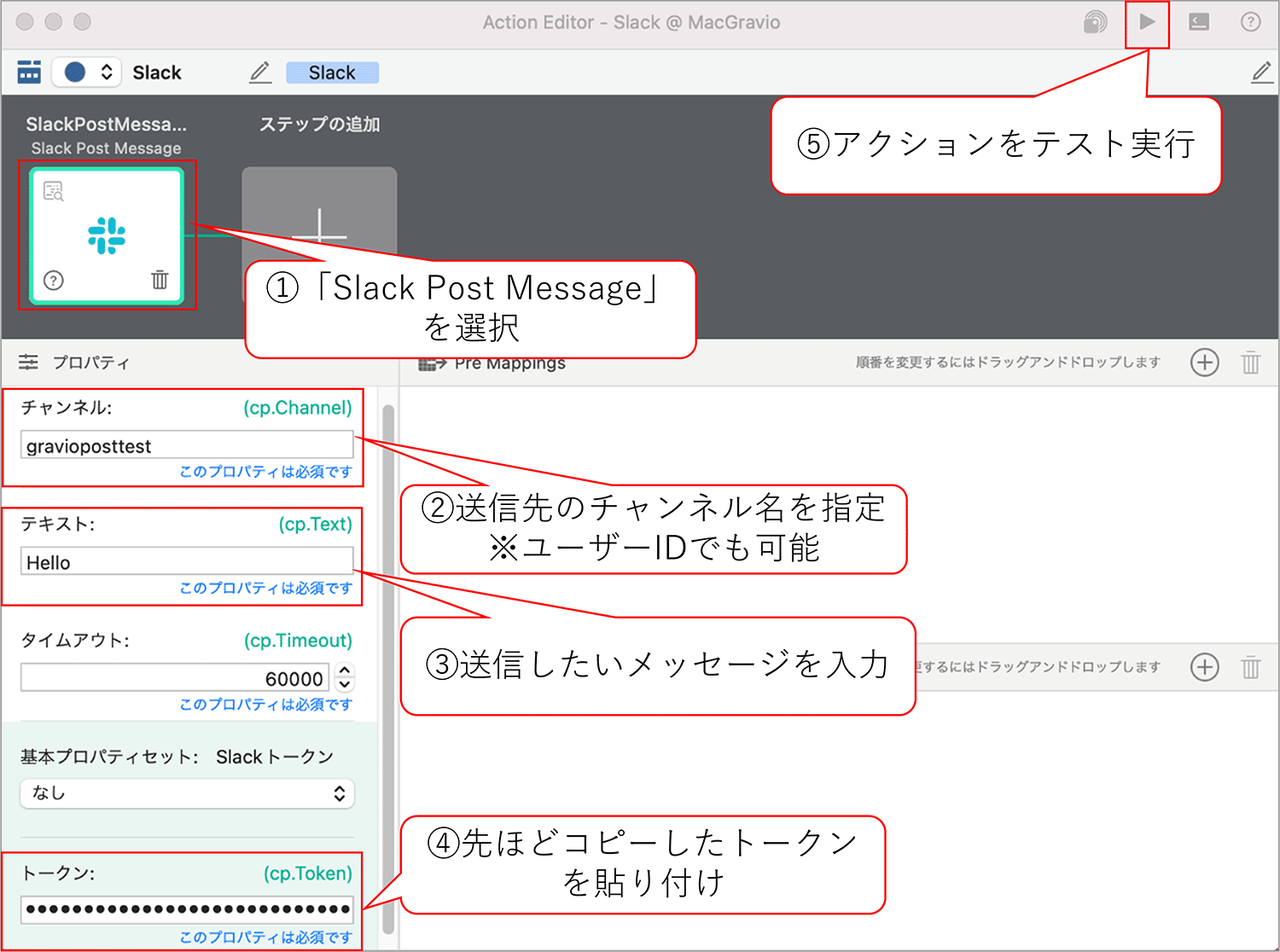Open the console panel icon in title bar

pyautogui.click(x=1199, y=22)
